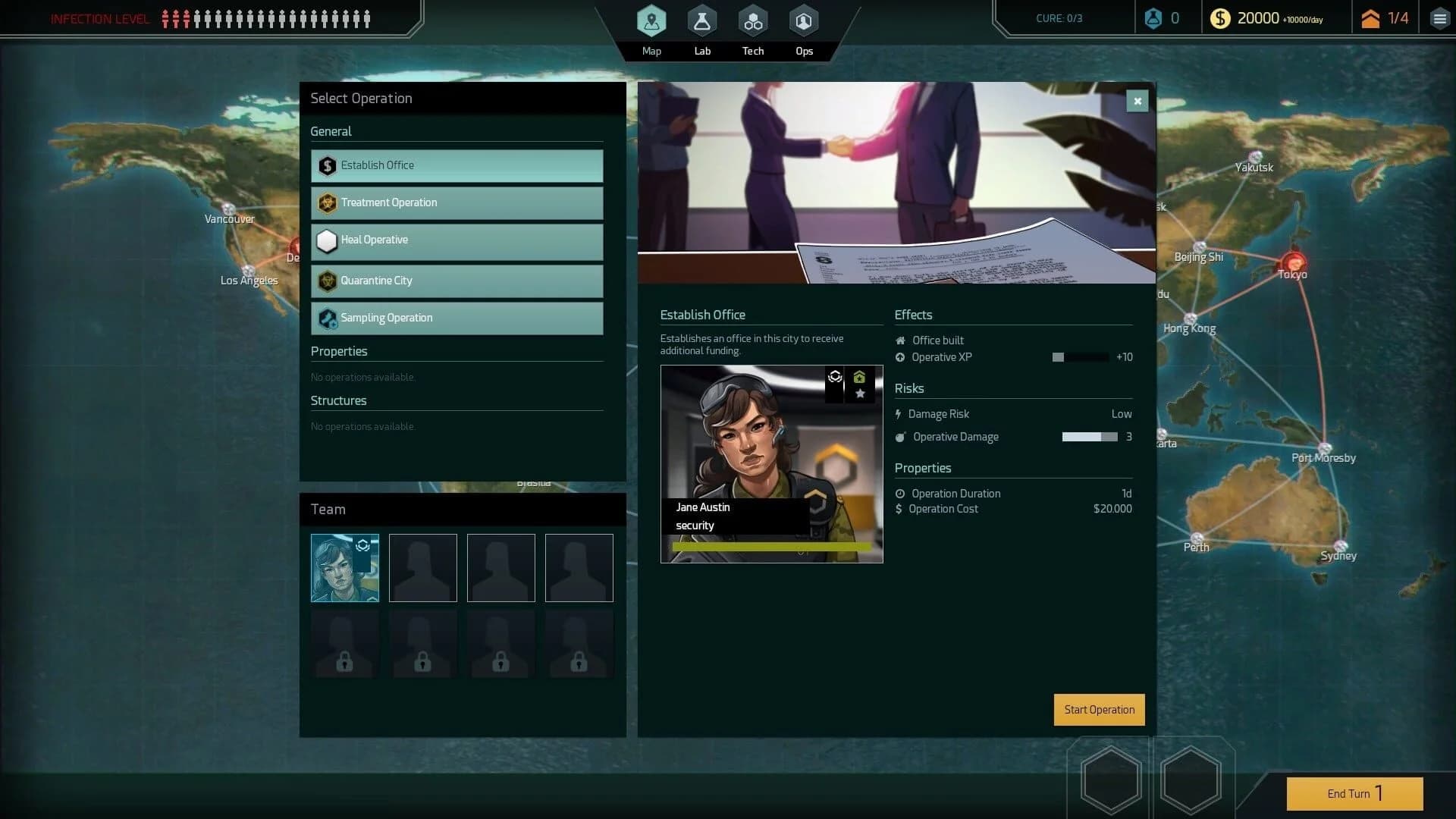Choose the Sampling Operation entry

(x=456, y=318)
